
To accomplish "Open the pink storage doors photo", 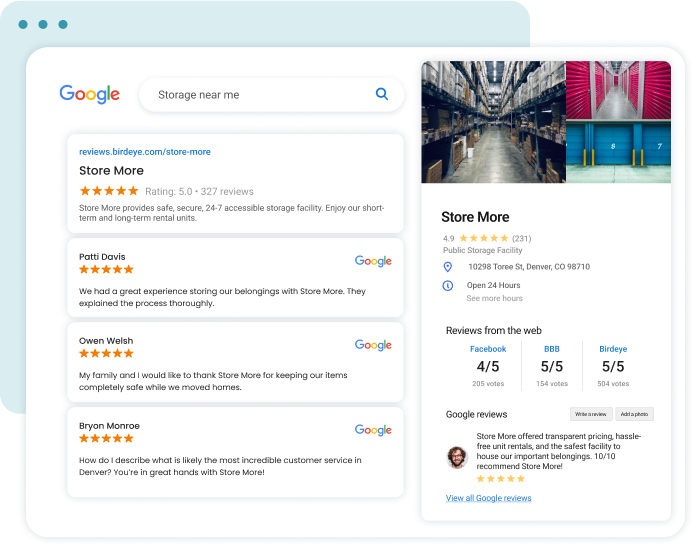I will click(618, 90).
